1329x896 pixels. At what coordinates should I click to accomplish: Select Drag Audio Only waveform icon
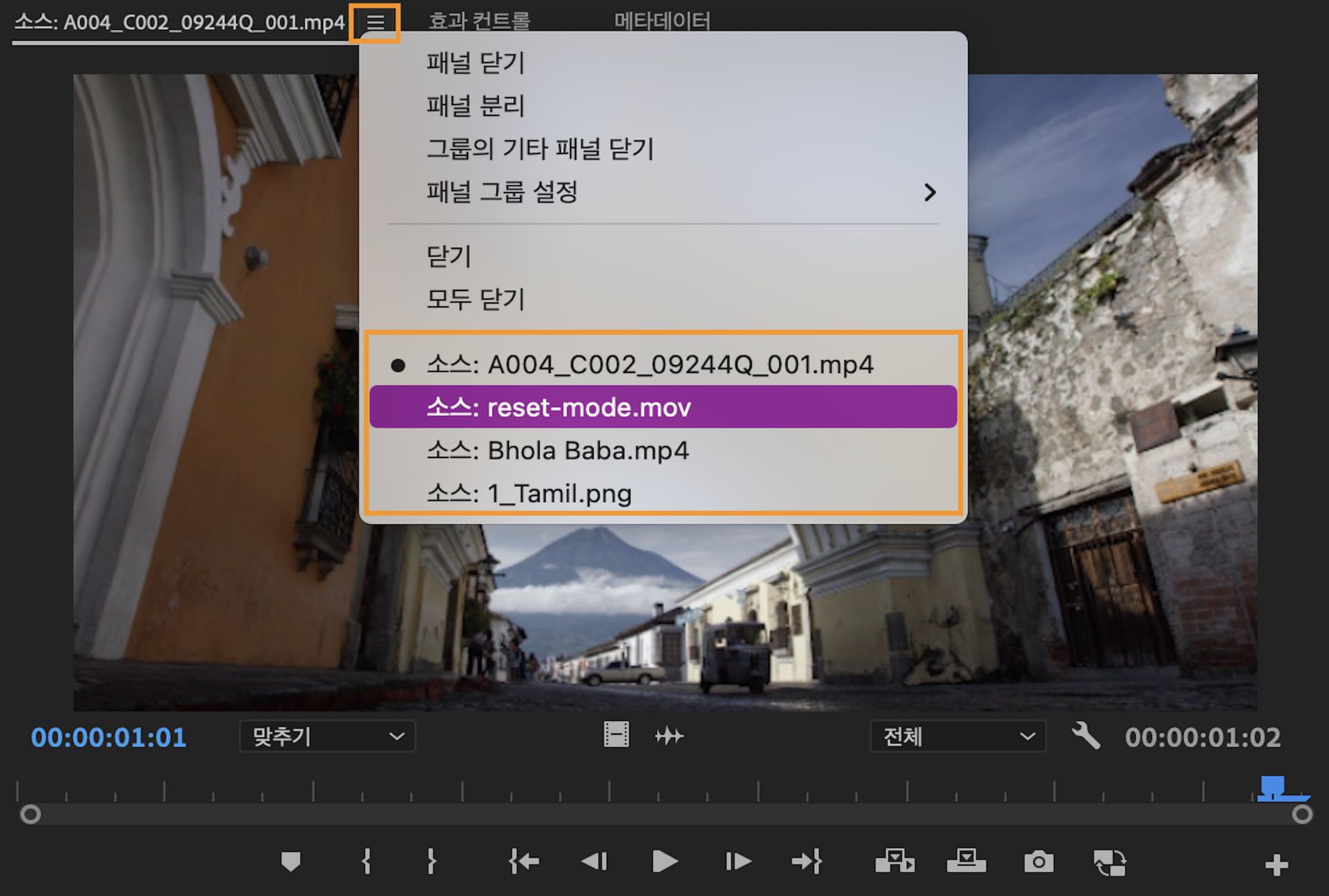click(x=669, y=736)
